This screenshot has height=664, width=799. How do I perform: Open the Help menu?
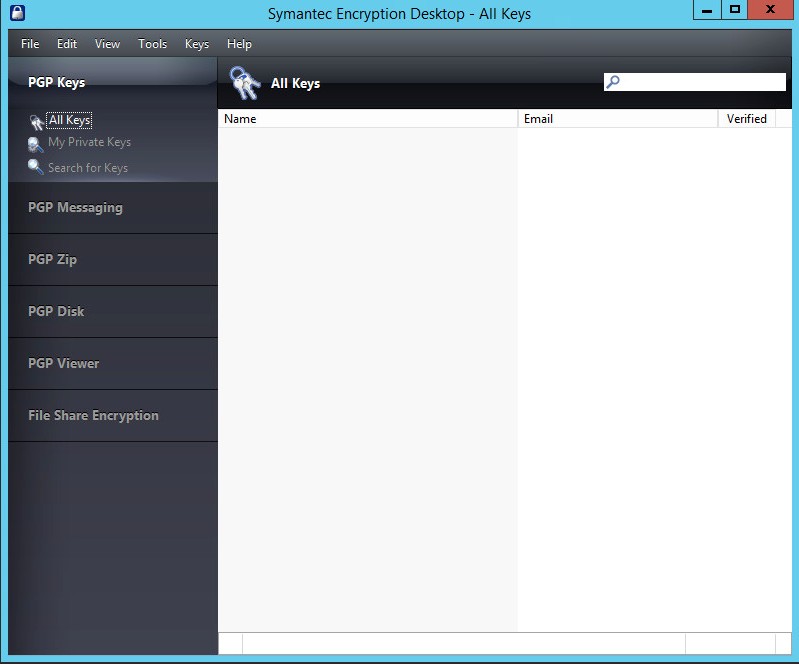[x=239, y=44]
